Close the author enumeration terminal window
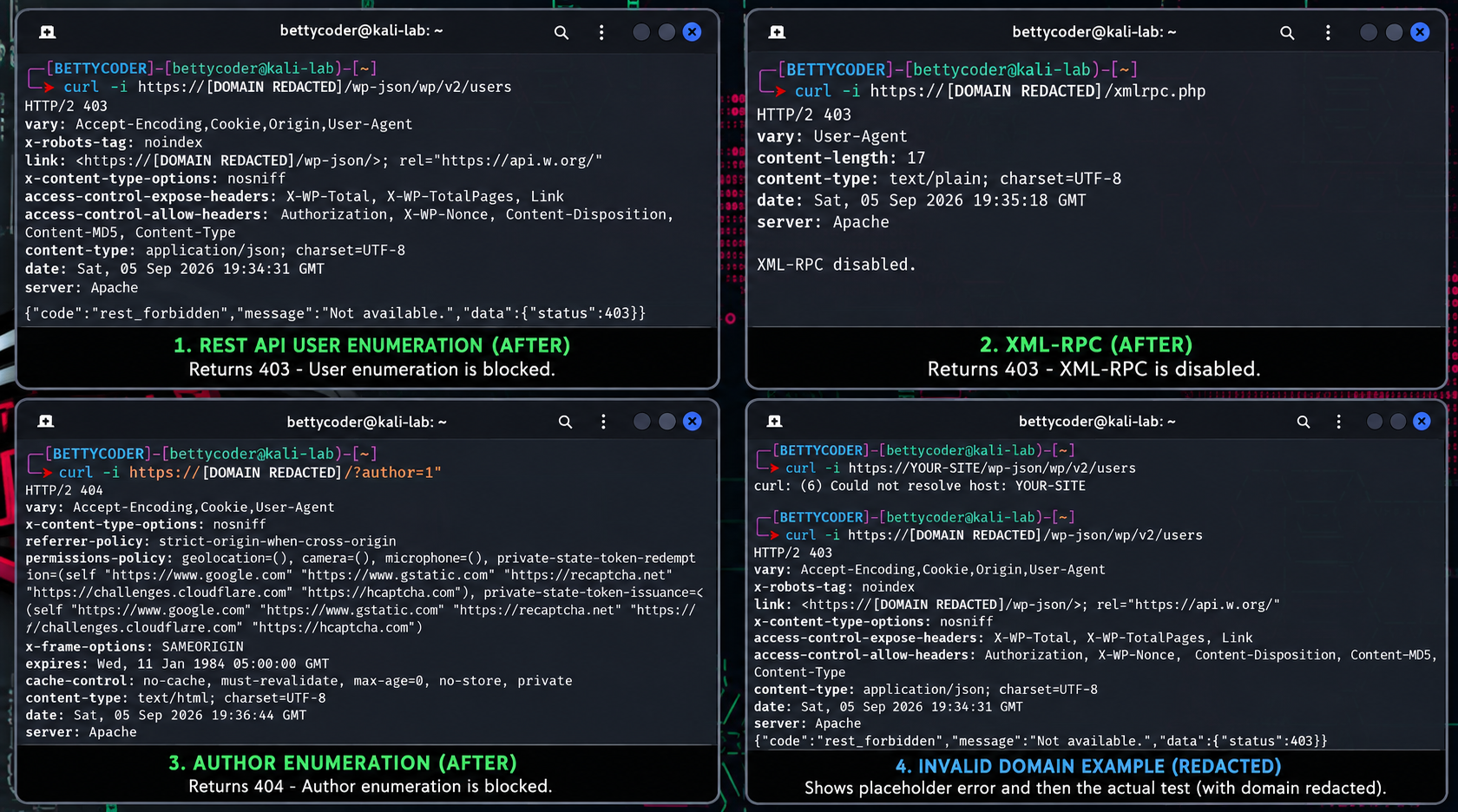 pyautogui.click(x=692, y=422)
